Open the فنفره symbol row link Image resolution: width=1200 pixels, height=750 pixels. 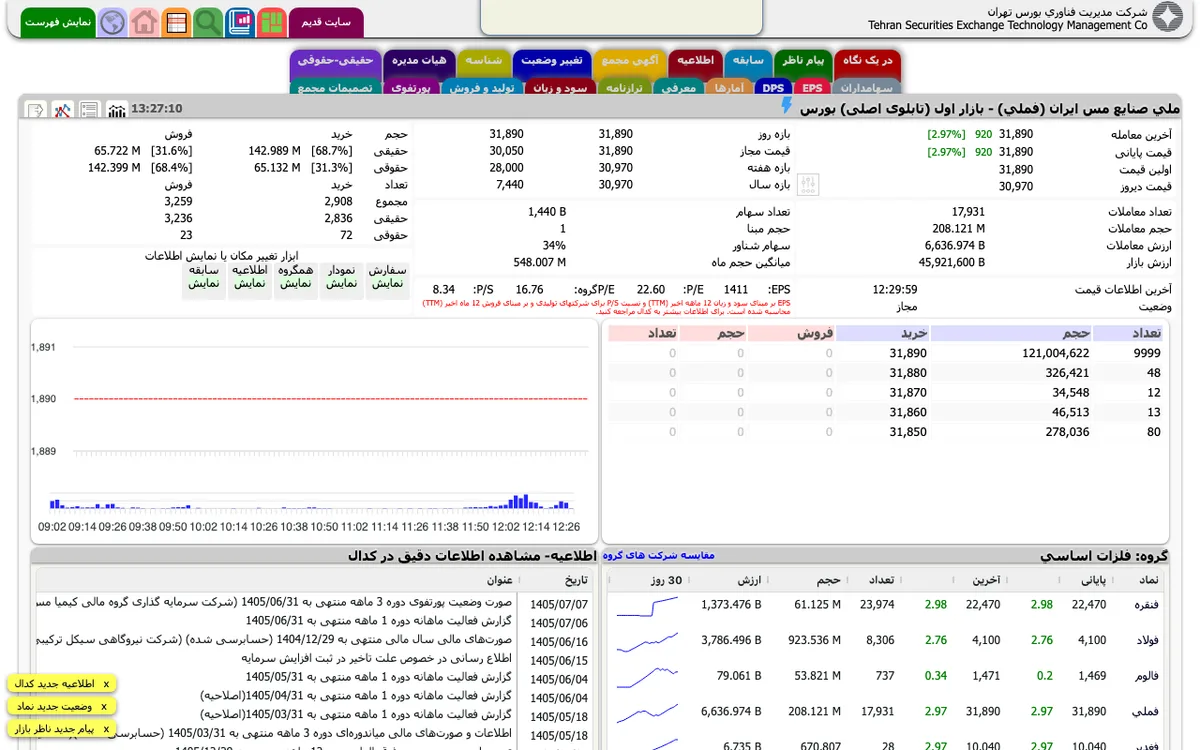[1146, 604]
